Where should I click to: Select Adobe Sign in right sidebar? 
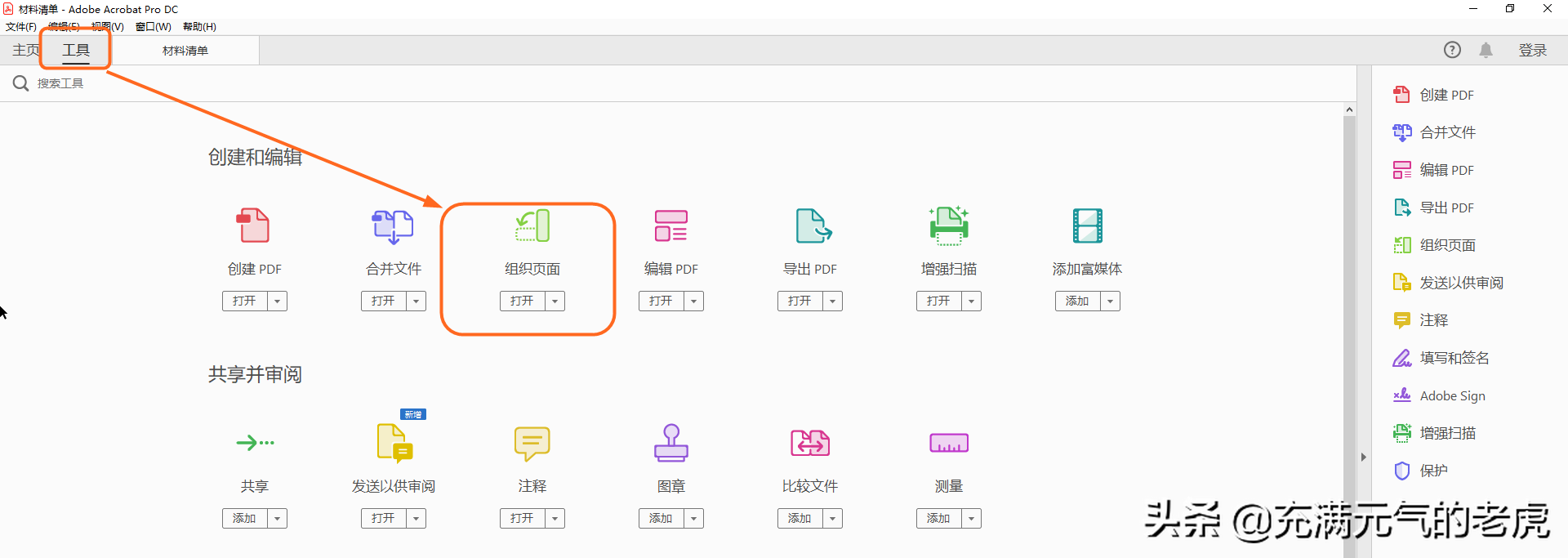(x=1439, y=395)
